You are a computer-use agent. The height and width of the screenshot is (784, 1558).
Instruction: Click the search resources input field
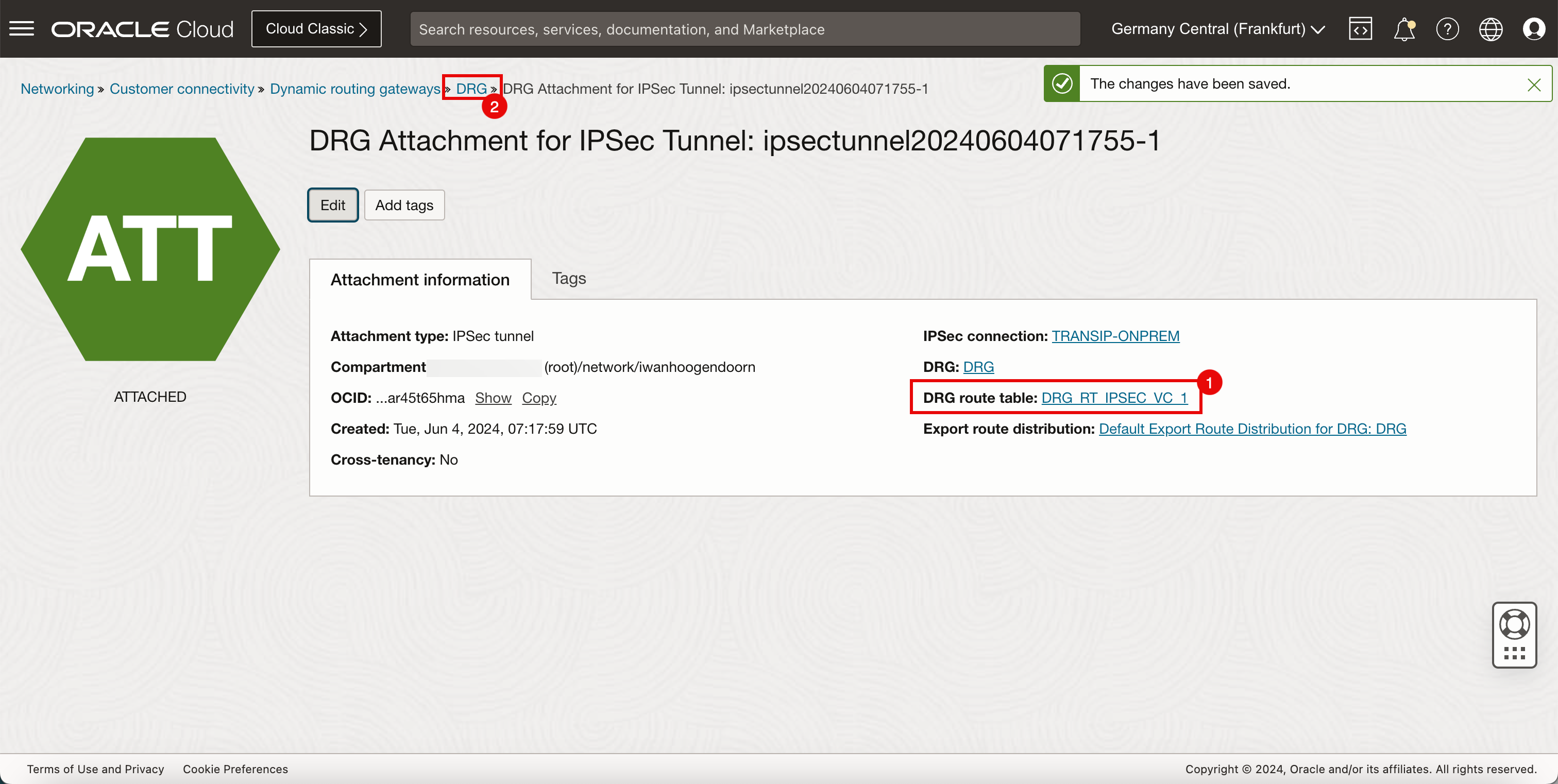[744, 29]
